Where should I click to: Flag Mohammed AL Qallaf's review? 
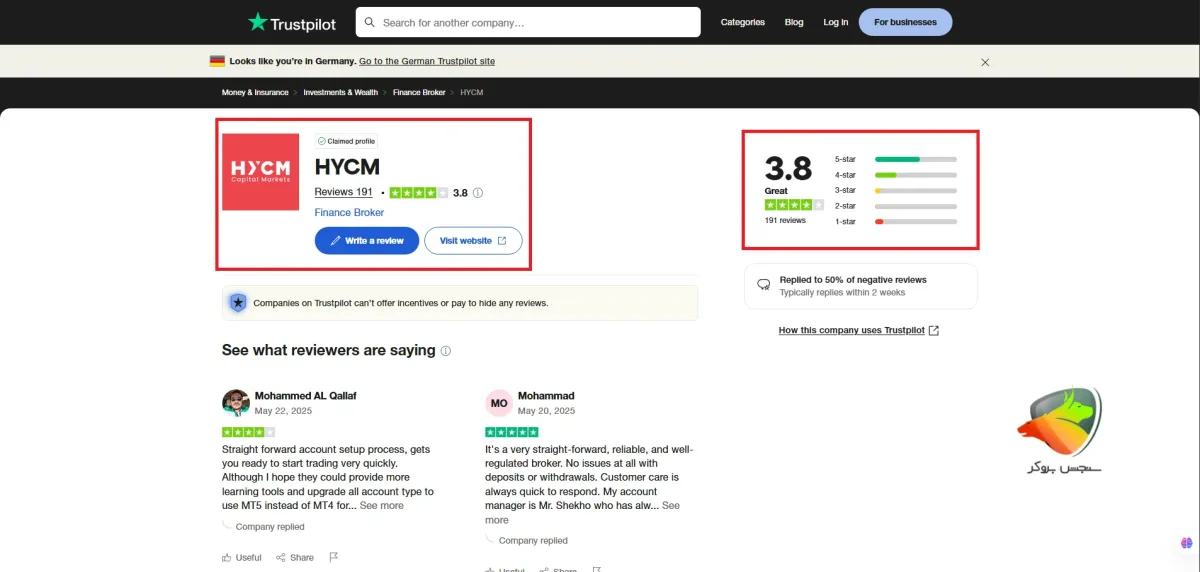334,557
